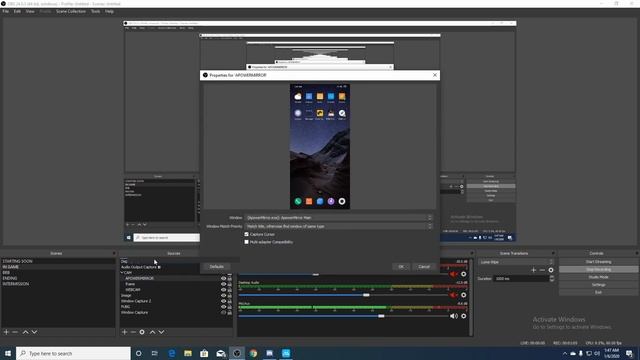The image size is (640, 360).
Task: Open Windows Start menu
Action: pyautogui.click(x=8, y=353)
